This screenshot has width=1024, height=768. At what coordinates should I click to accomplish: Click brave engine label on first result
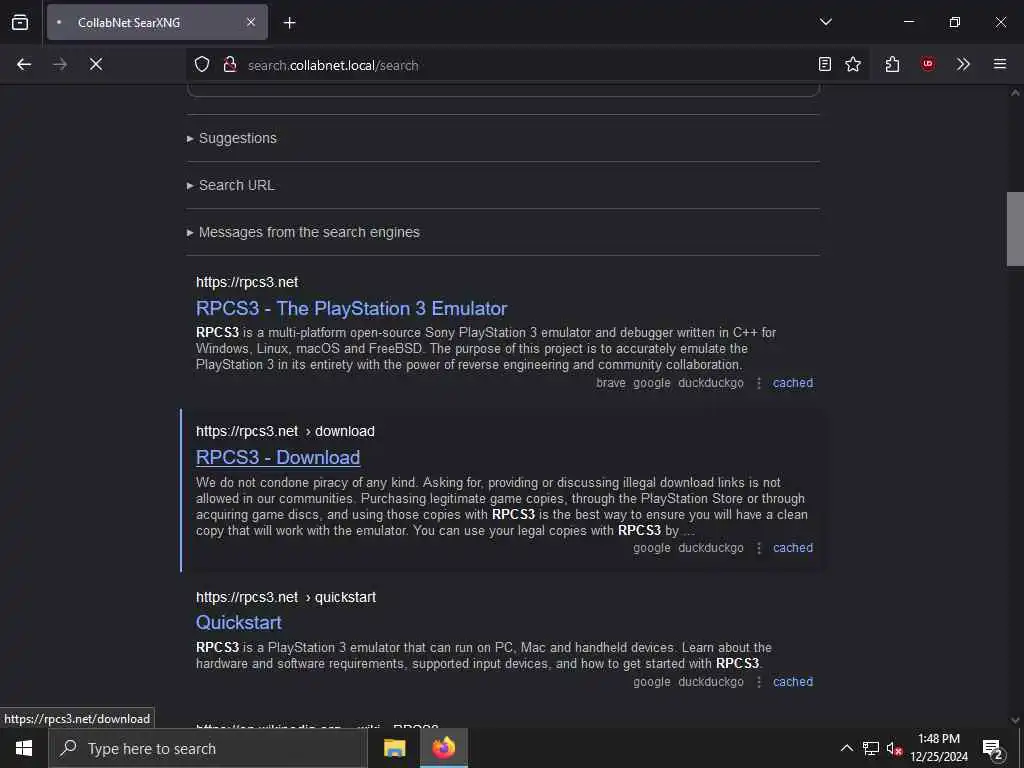[x=611, y=383]
